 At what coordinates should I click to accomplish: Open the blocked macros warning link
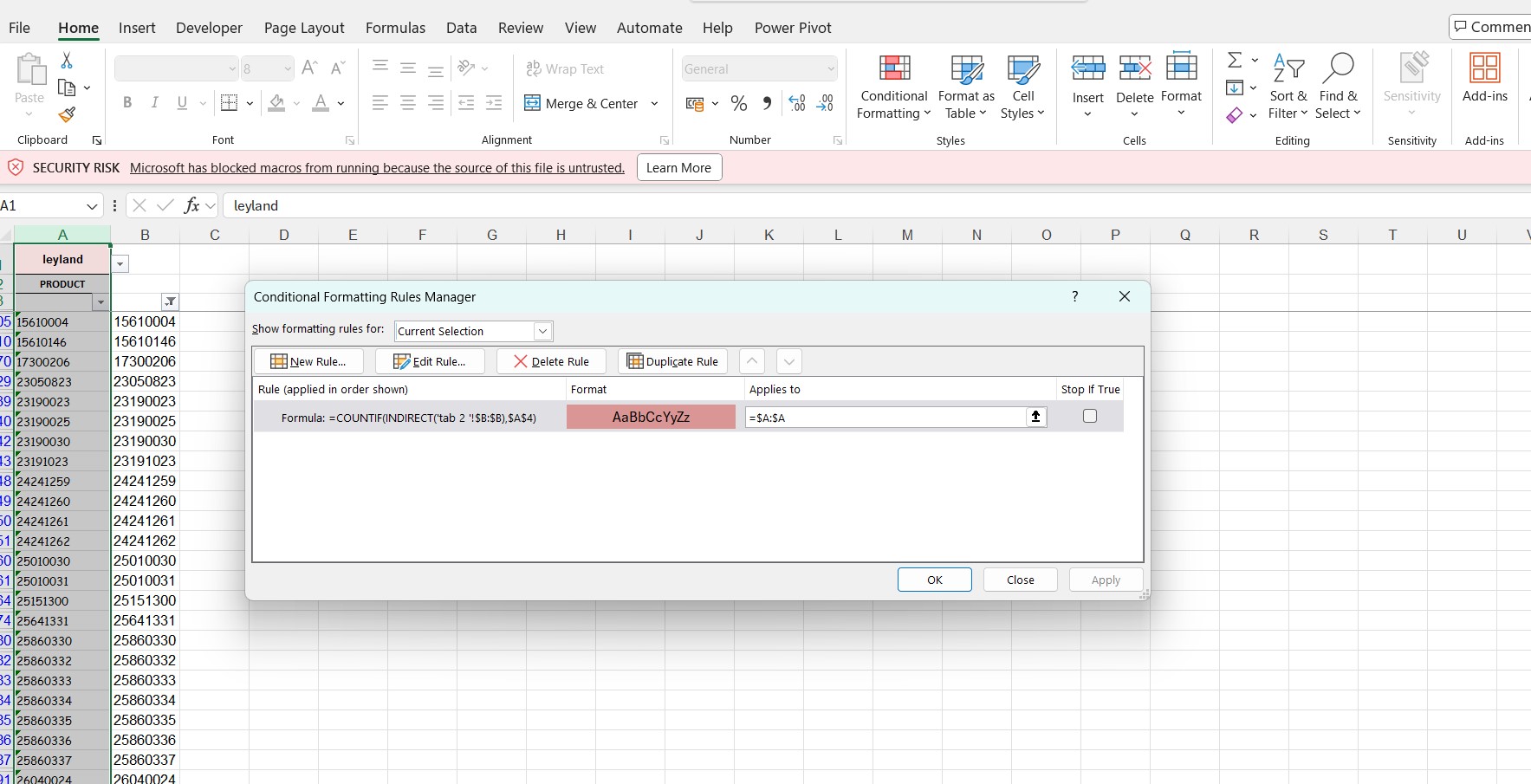click(x=377, y=168)
